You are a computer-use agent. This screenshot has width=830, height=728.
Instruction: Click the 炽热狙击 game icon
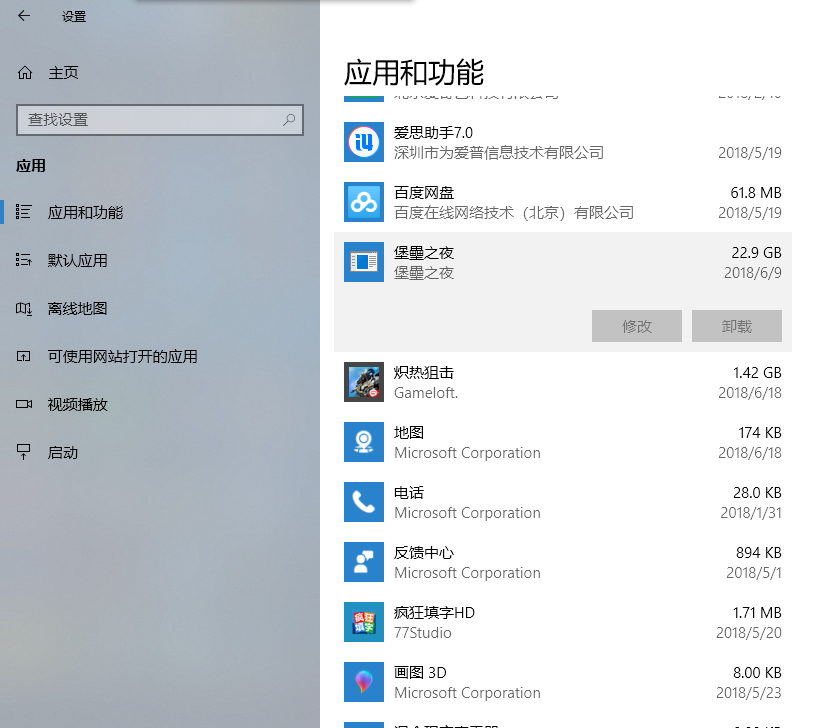364,382
